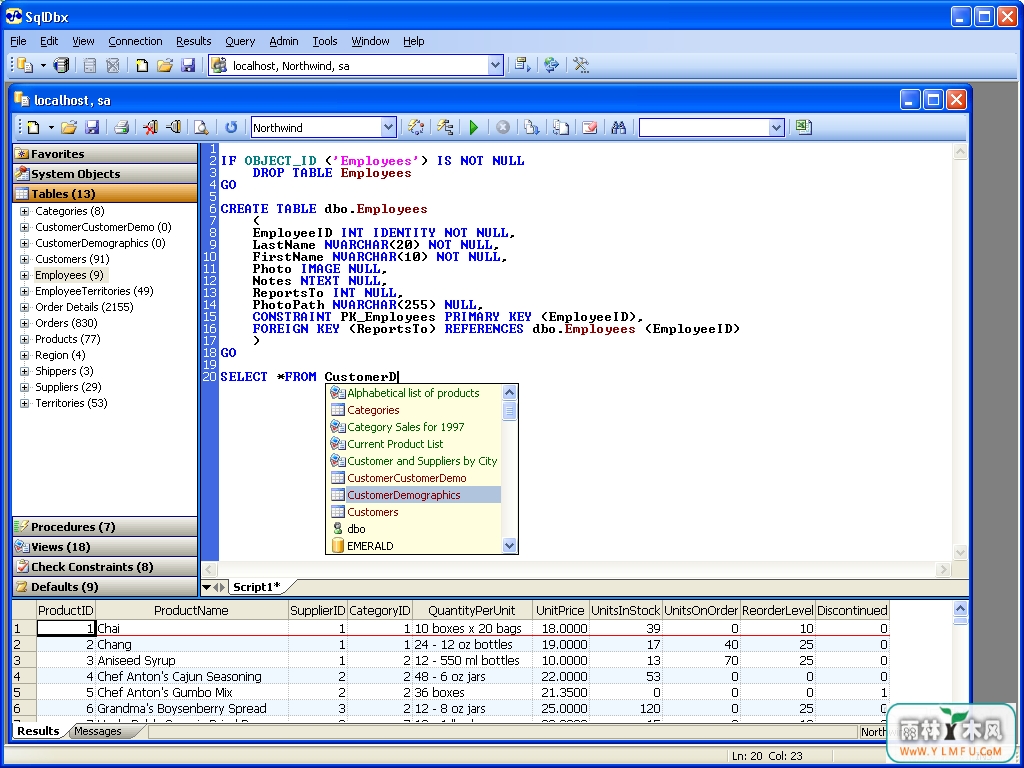This screenshot has width=1024, height=768.
Task: Select Customers in the autocomplete list
Action: pyautogui.click(x=413, y=511)
